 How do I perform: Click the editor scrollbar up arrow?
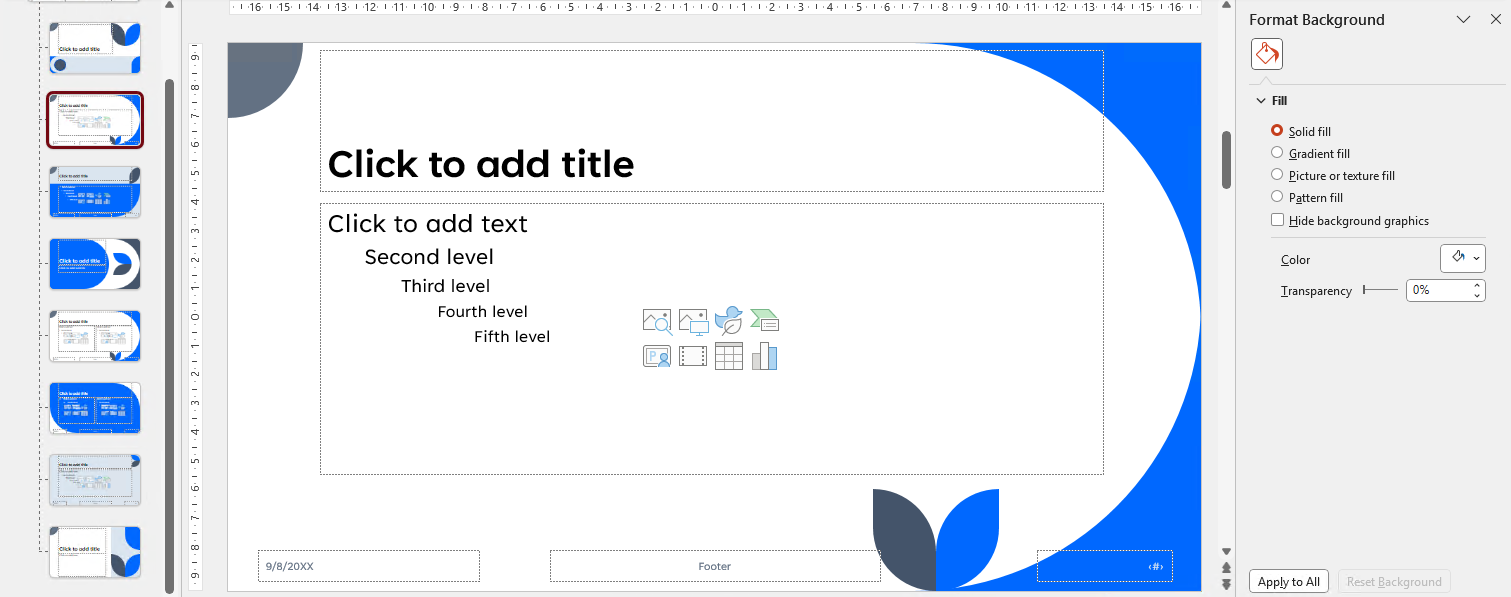pos(1227,6)
